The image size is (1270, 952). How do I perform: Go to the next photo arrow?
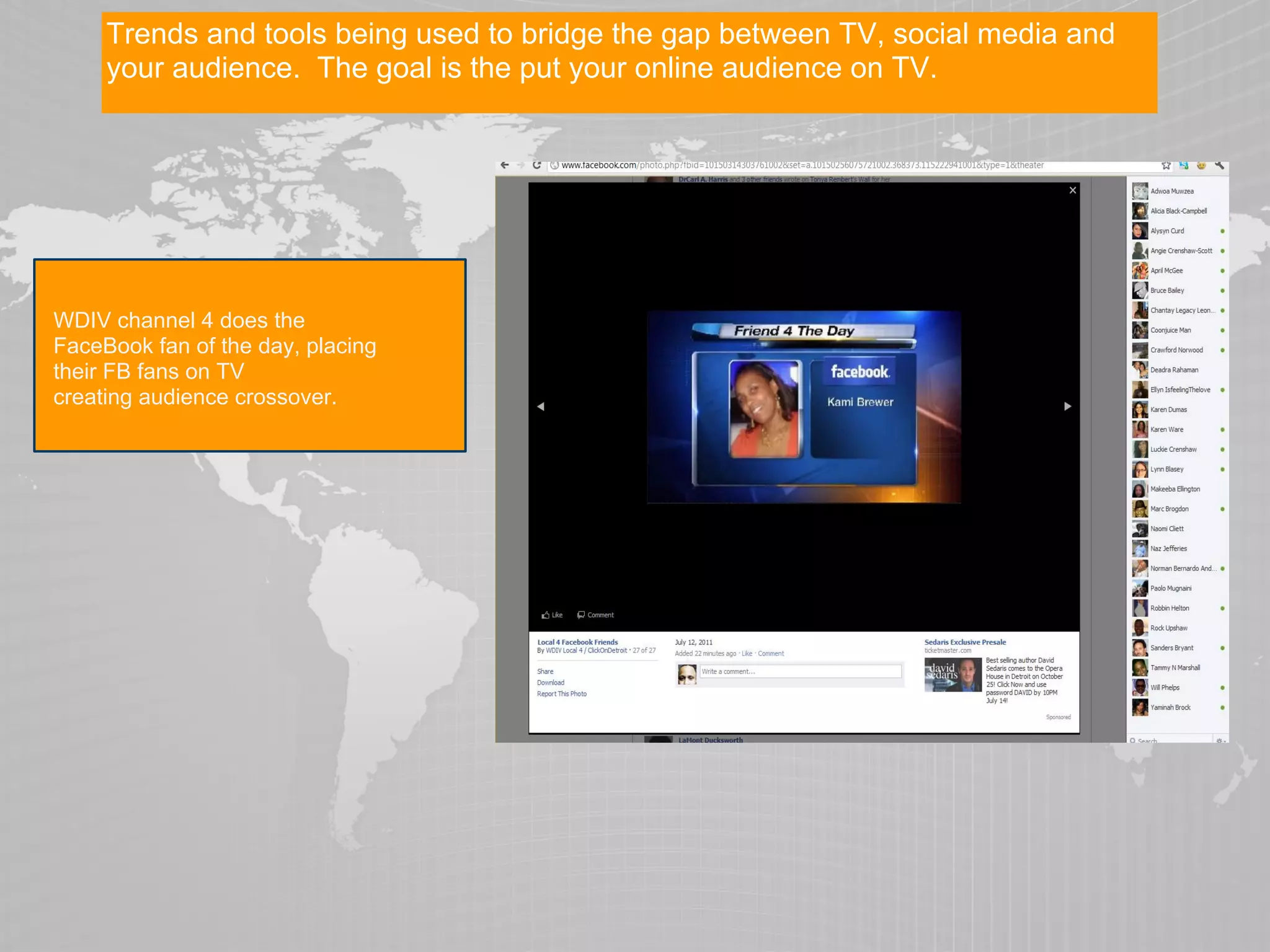pyautogui.click(x=1067, y=407)
